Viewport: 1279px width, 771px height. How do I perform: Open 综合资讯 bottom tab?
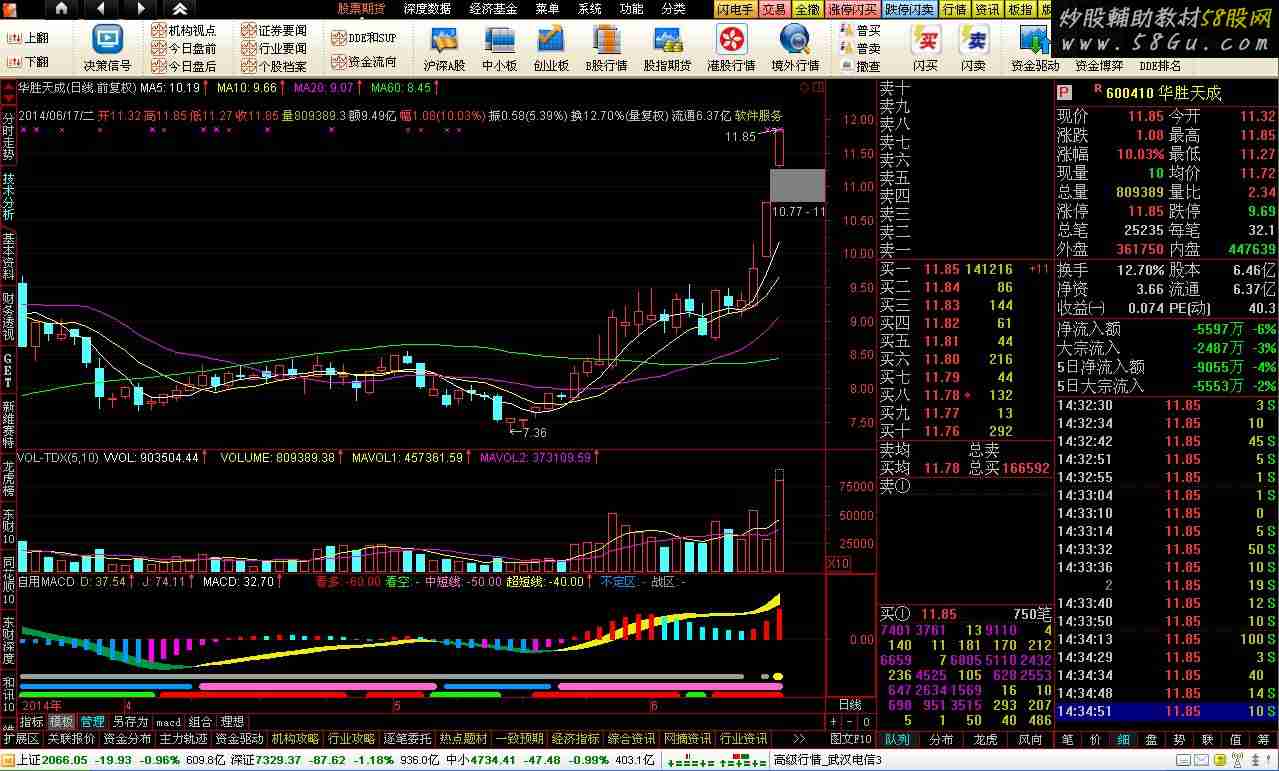click(x=631, y=739)
